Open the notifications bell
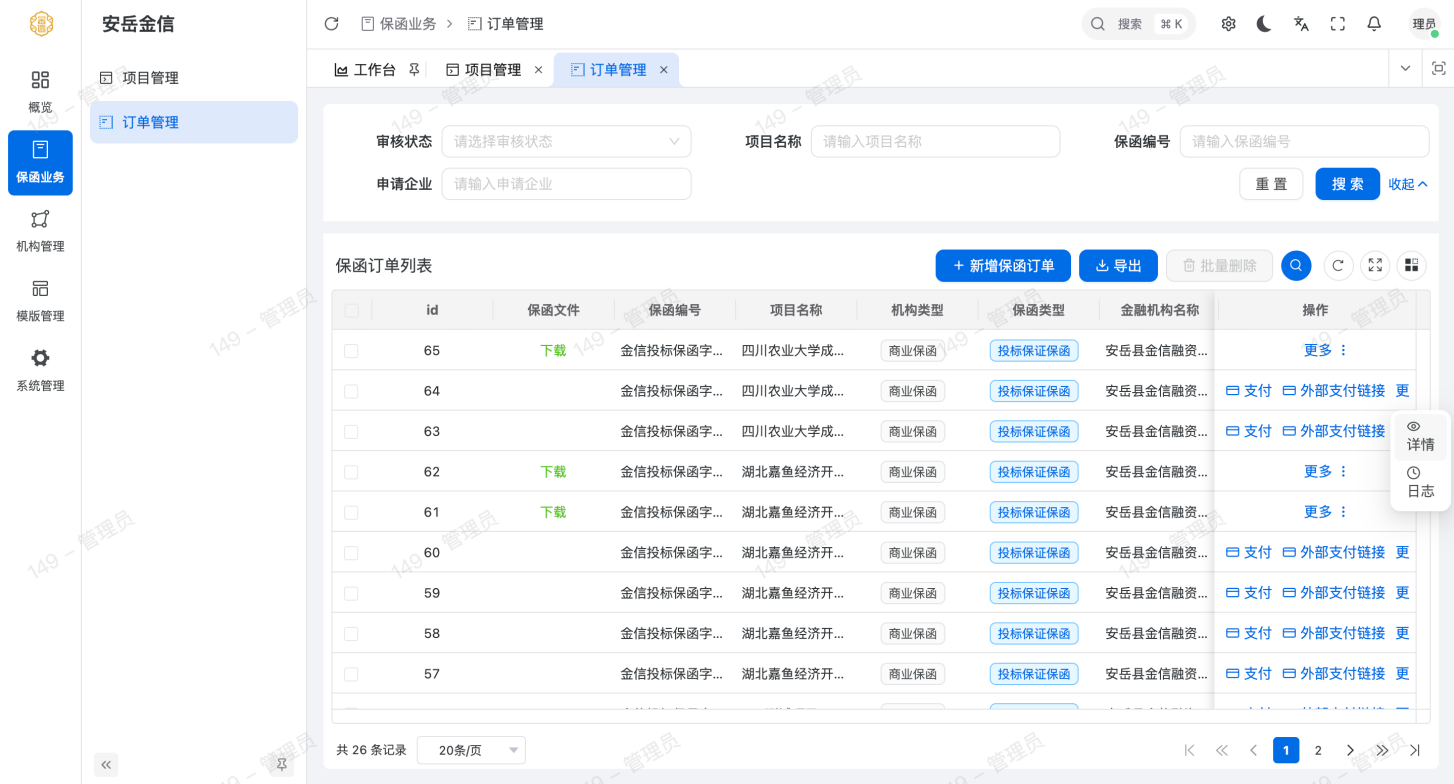Image resolution: width=1454 pixels, height=784 pixels. [1374, 24]
